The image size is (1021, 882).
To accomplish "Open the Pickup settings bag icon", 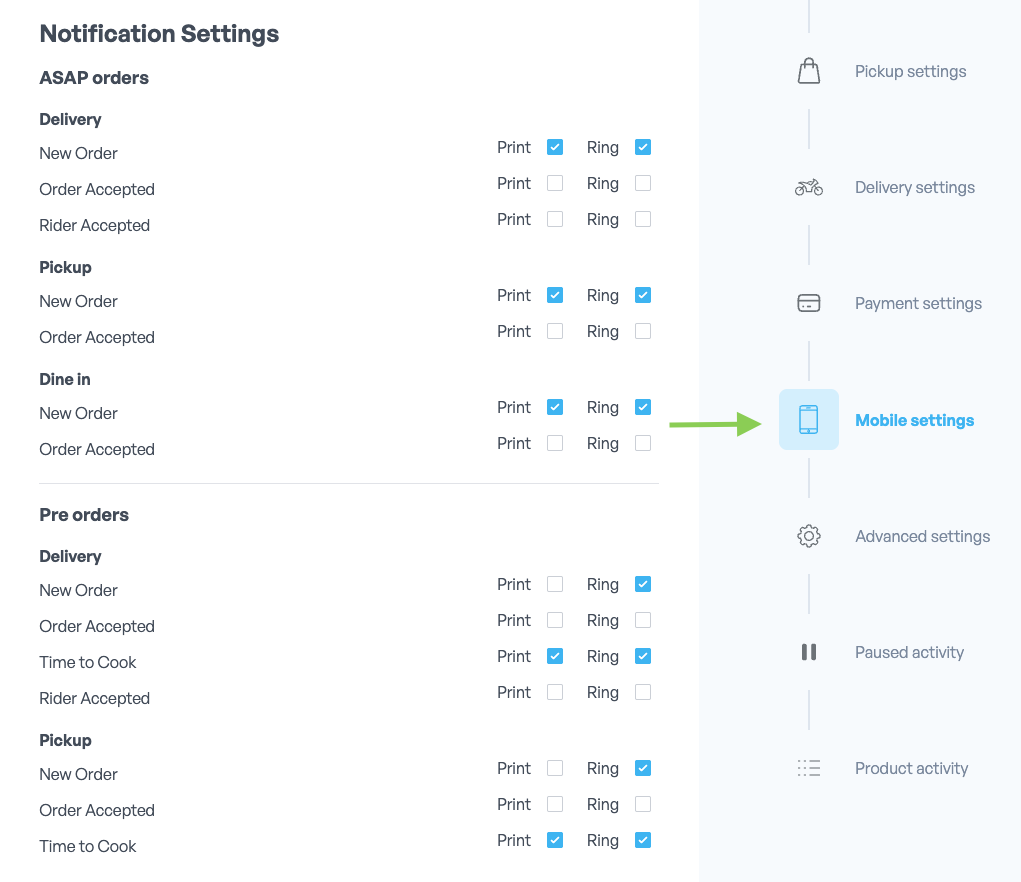I will point(809,71).
